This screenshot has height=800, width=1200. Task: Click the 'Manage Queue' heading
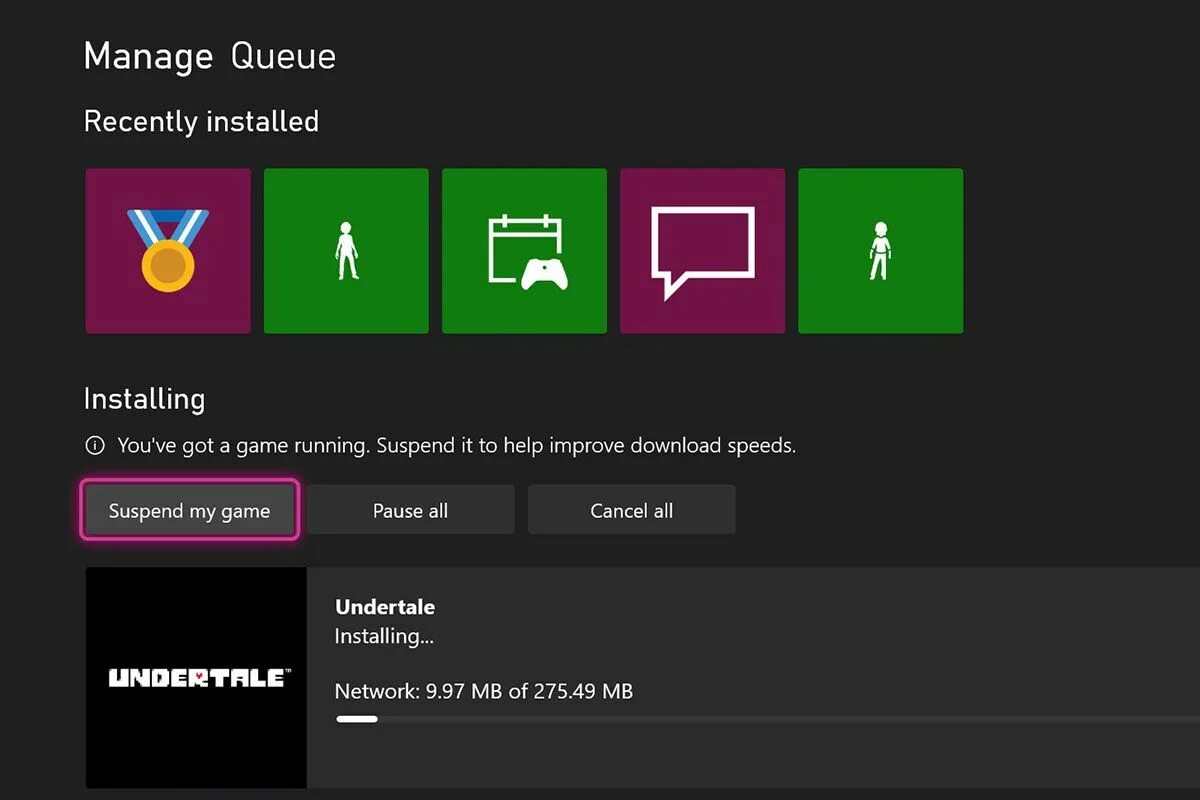click(210, 57)
